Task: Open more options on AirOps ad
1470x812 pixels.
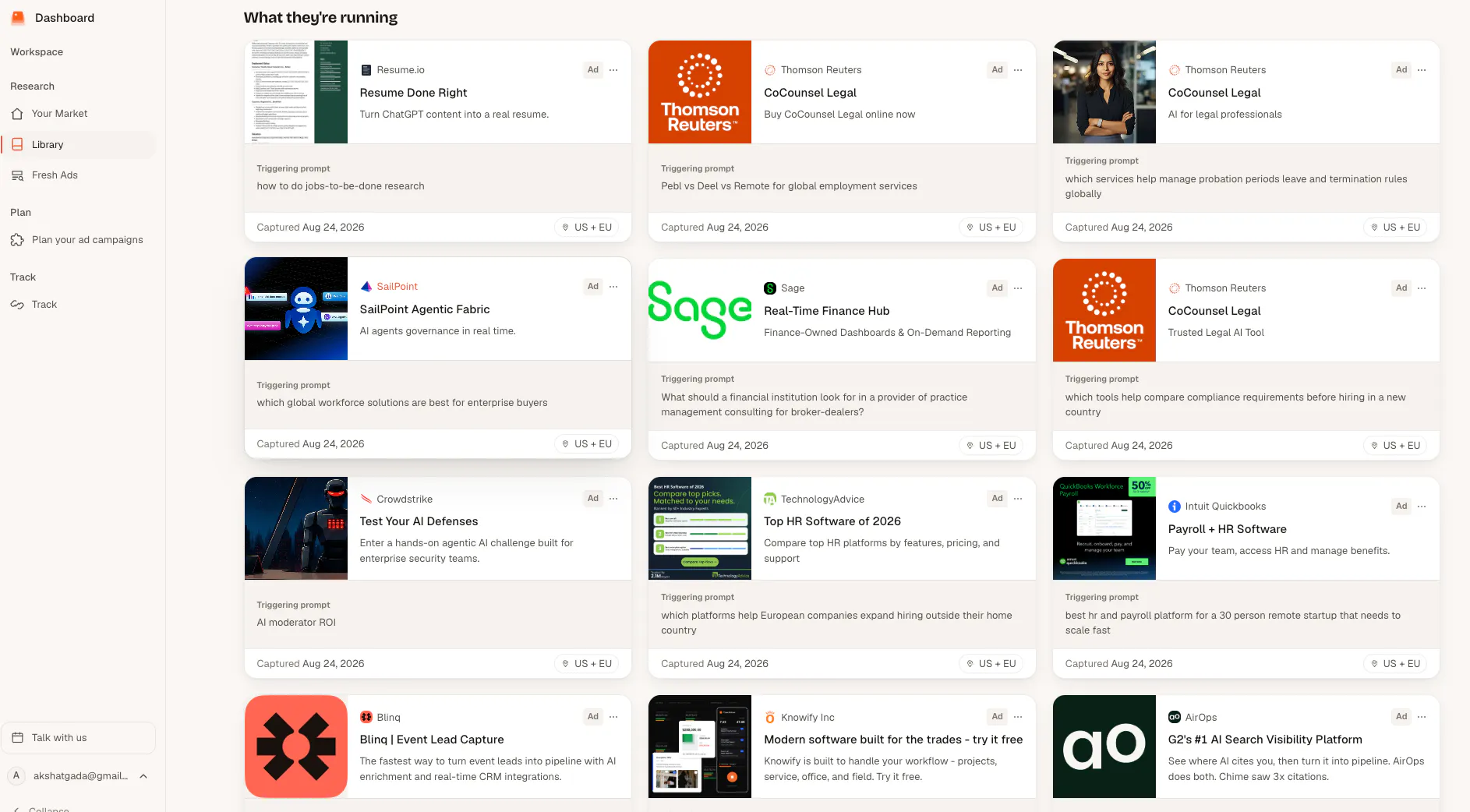Action: tap(1422, 717)
